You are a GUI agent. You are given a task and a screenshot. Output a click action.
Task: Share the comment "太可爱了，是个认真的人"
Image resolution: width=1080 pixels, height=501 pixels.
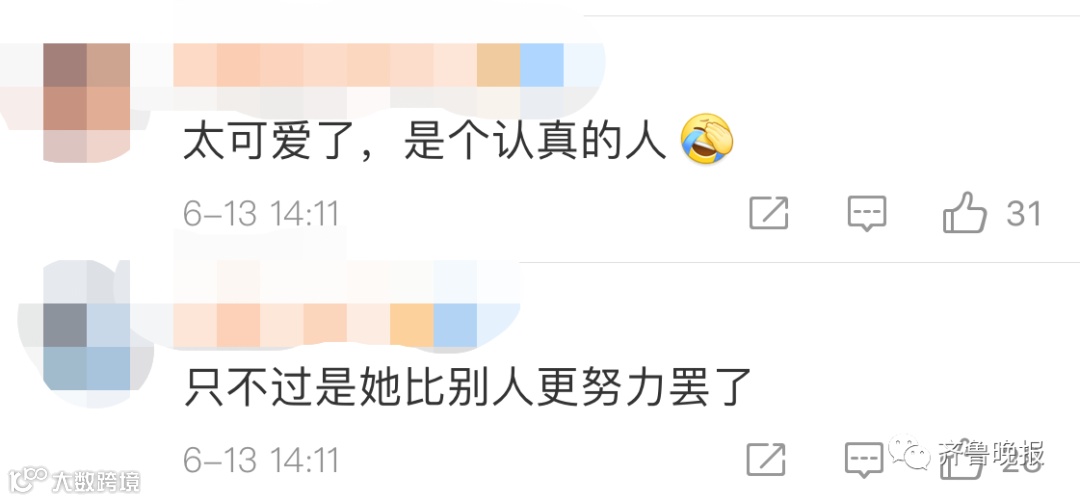(x=769, y=213)
